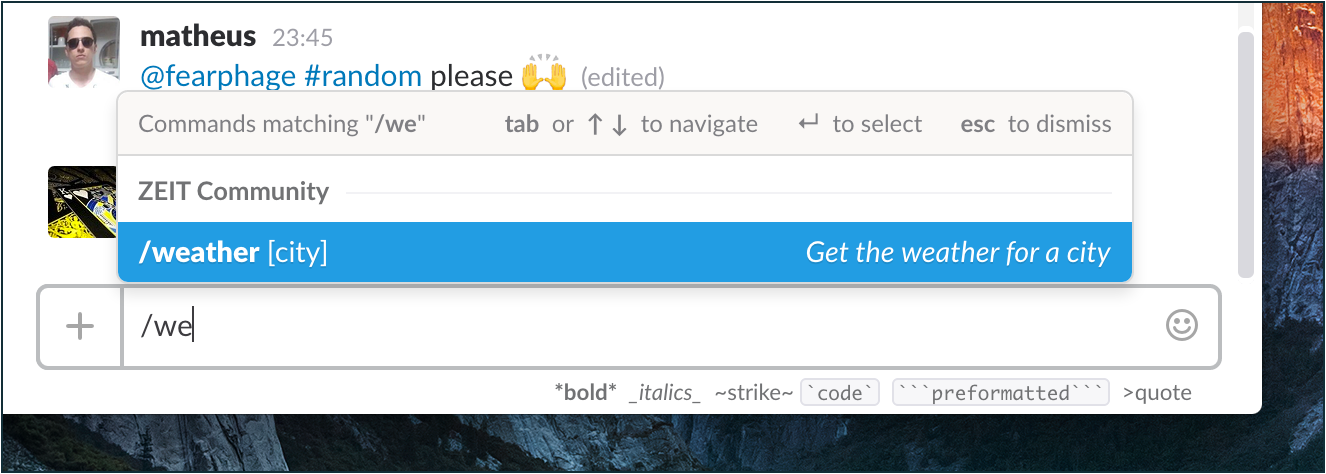Click matheus's profile avatar
The height and width of the screenshot is (474, 1326).
[x=84, y=53]
